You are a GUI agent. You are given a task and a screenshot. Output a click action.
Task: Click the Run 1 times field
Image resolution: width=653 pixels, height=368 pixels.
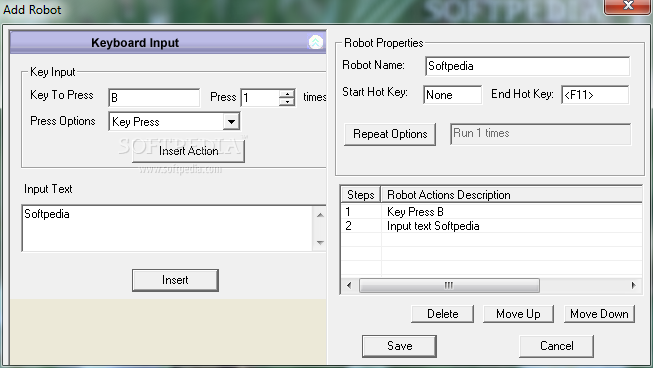pos(540,134)
